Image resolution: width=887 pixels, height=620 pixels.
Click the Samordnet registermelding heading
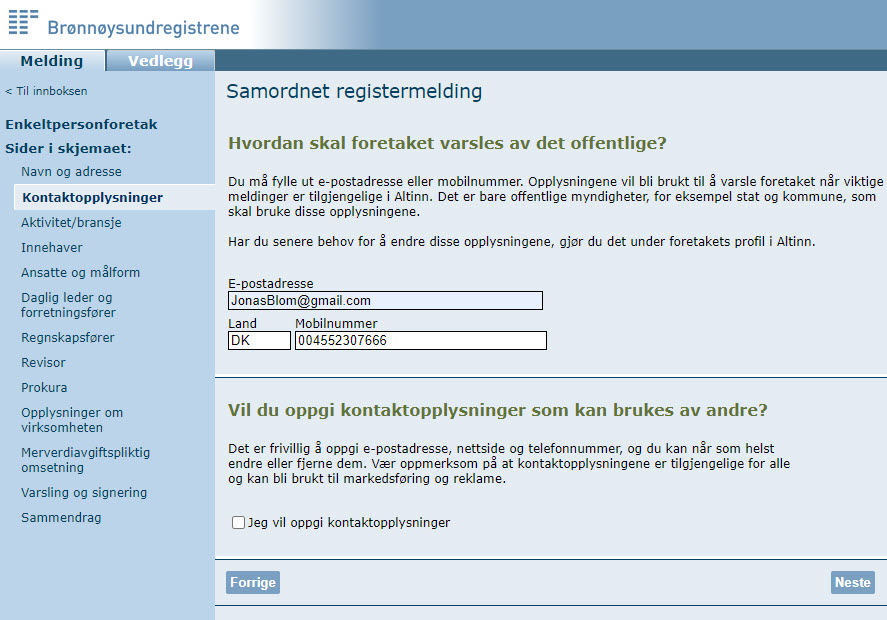tap(354, 91)
